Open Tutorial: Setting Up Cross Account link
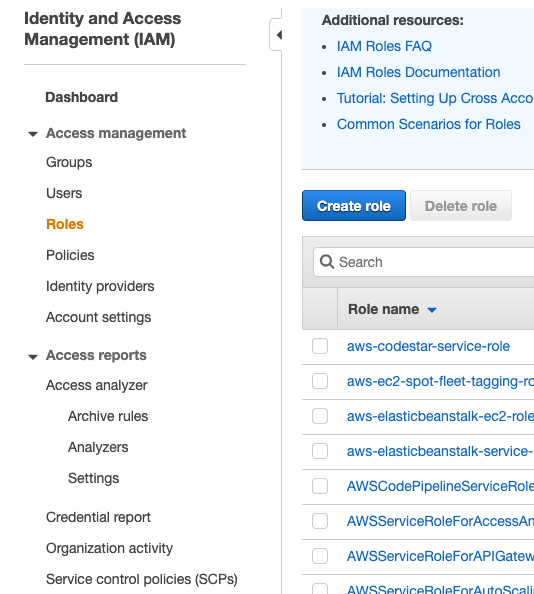Viewport: 534px width, 594px height. 435,98
